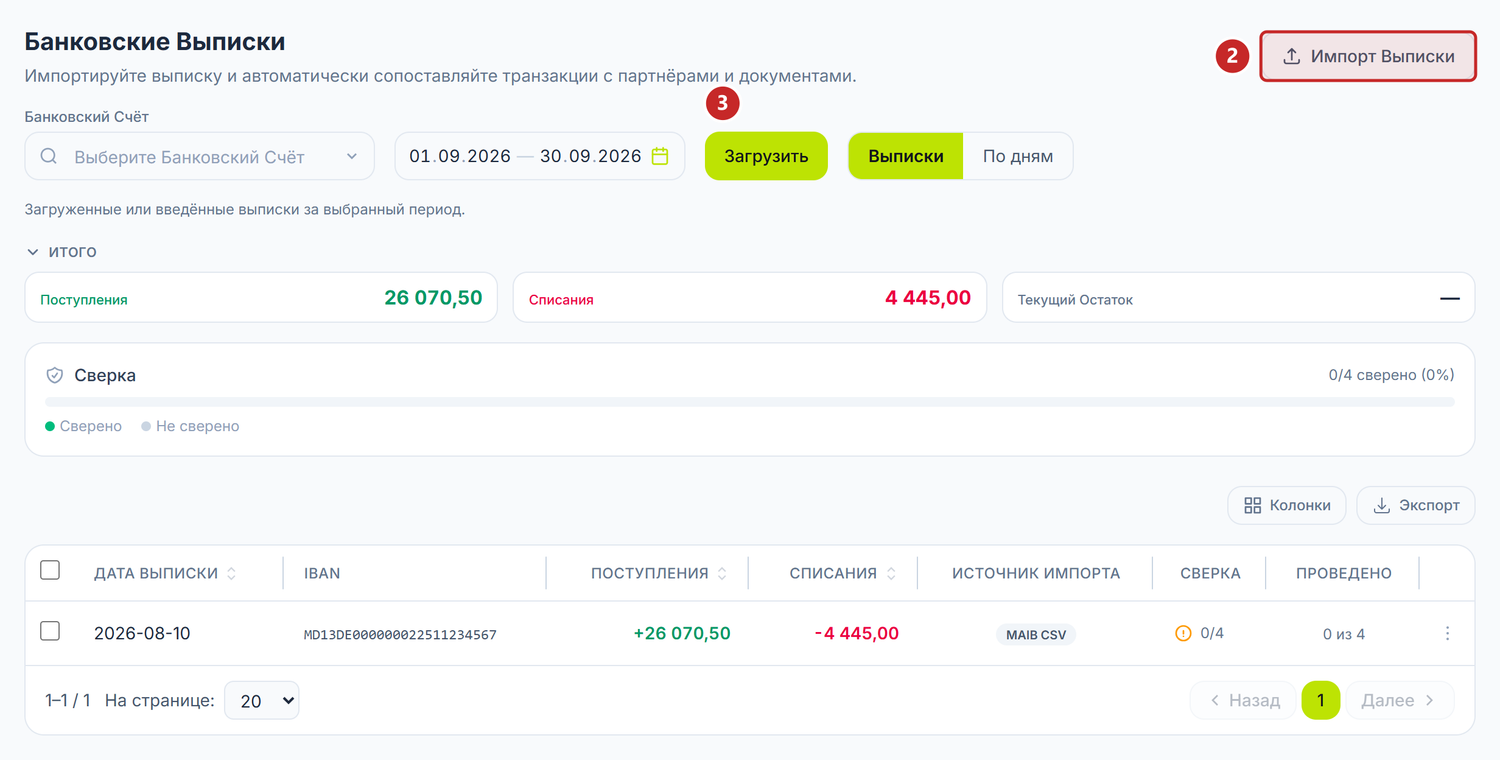Sort by ДАТА ВЫПИСКИ column arrows
The width and height of the screenshot is (1500, 760).
coord(232,573)
